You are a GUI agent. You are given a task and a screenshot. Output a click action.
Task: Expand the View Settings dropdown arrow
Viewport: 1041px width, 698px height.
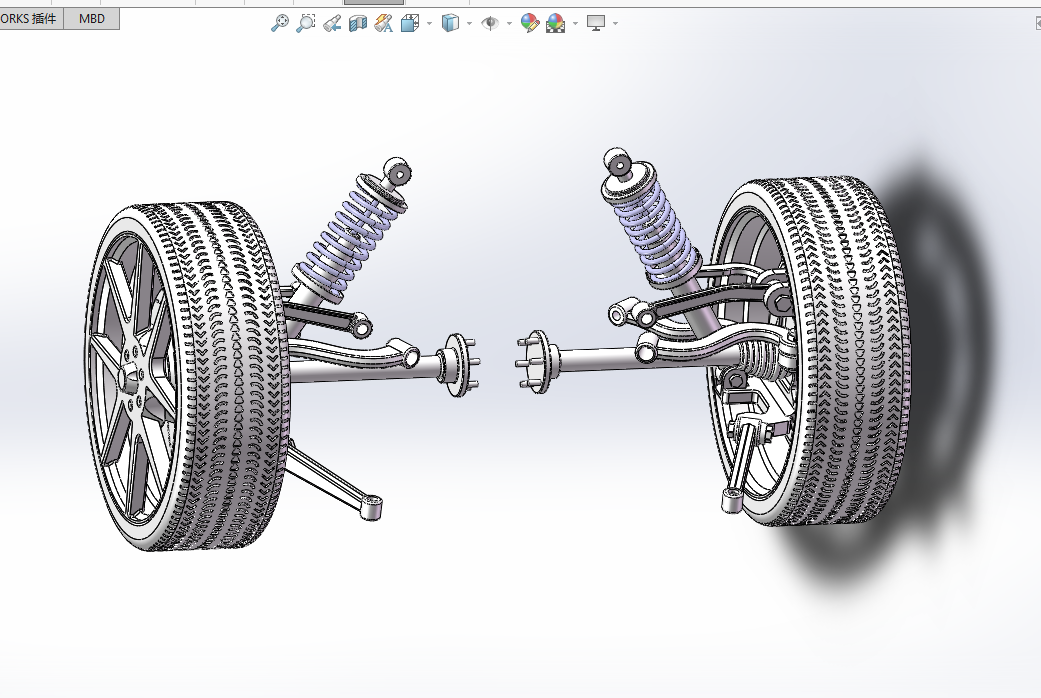tap(615, 24)
